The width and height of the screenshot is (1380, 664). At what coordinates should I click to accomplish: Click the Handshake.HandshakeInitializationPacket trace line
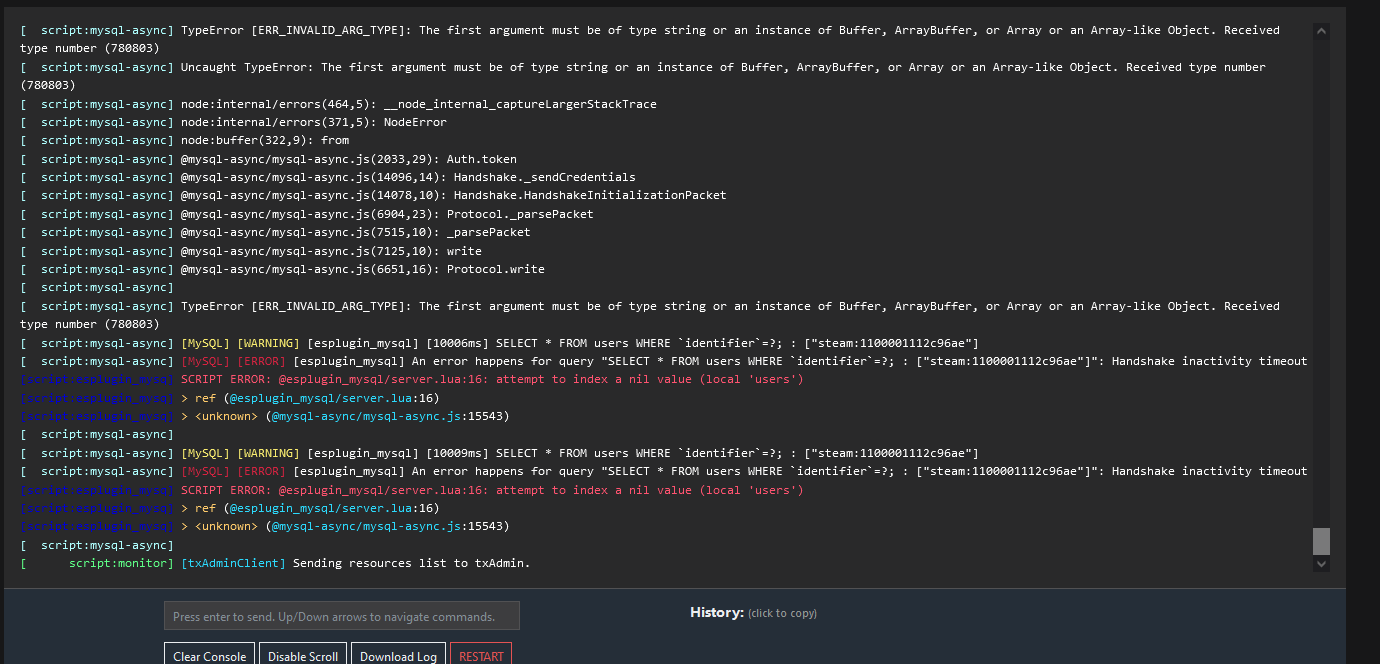pos(453,195)
